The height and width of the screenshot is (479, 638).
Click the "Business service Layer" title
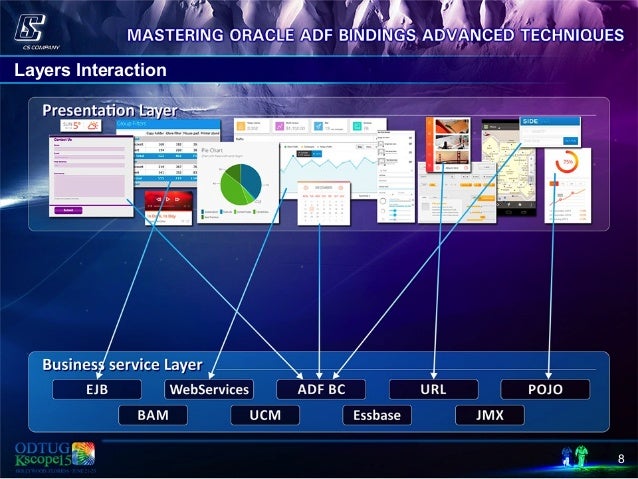click(x=122, y=365)
